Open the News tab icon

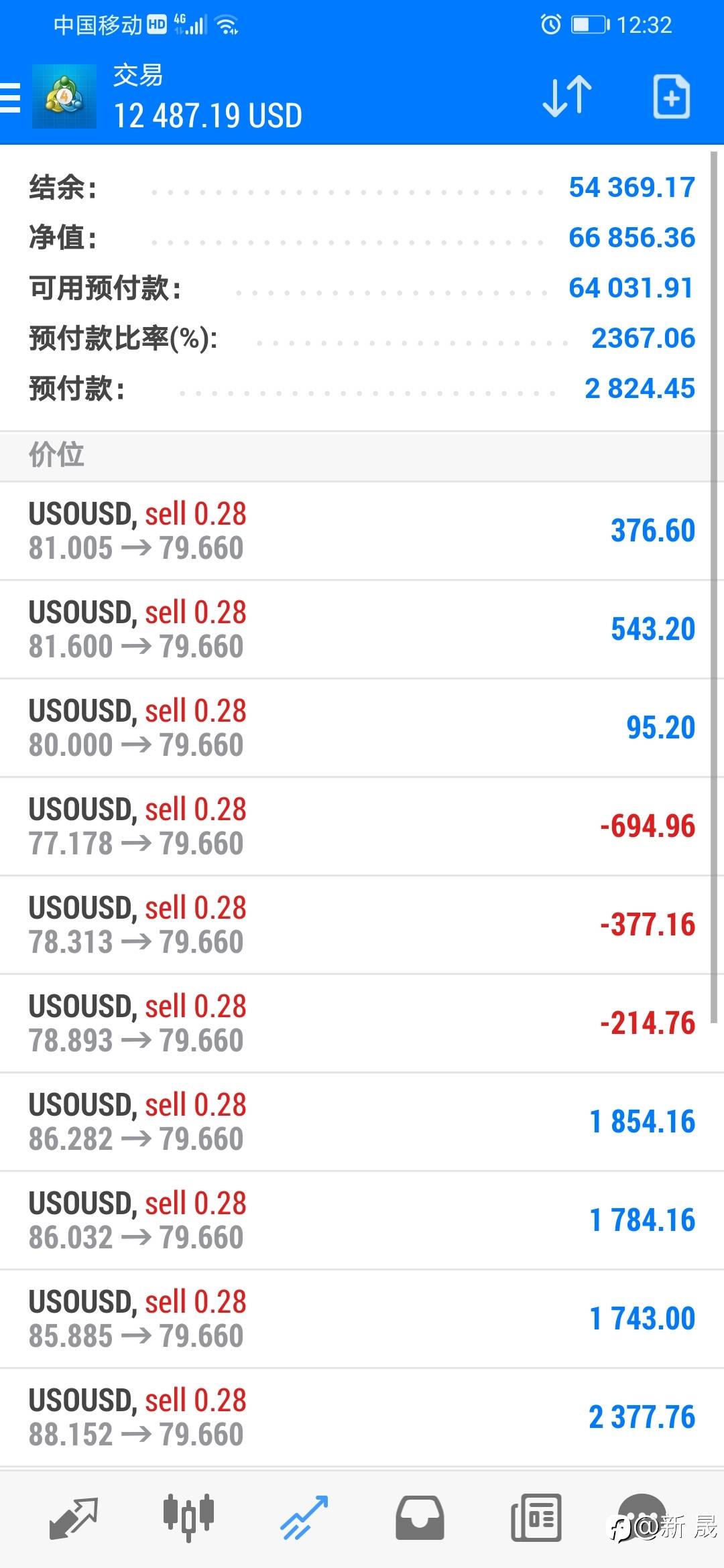coord(536,1518)
